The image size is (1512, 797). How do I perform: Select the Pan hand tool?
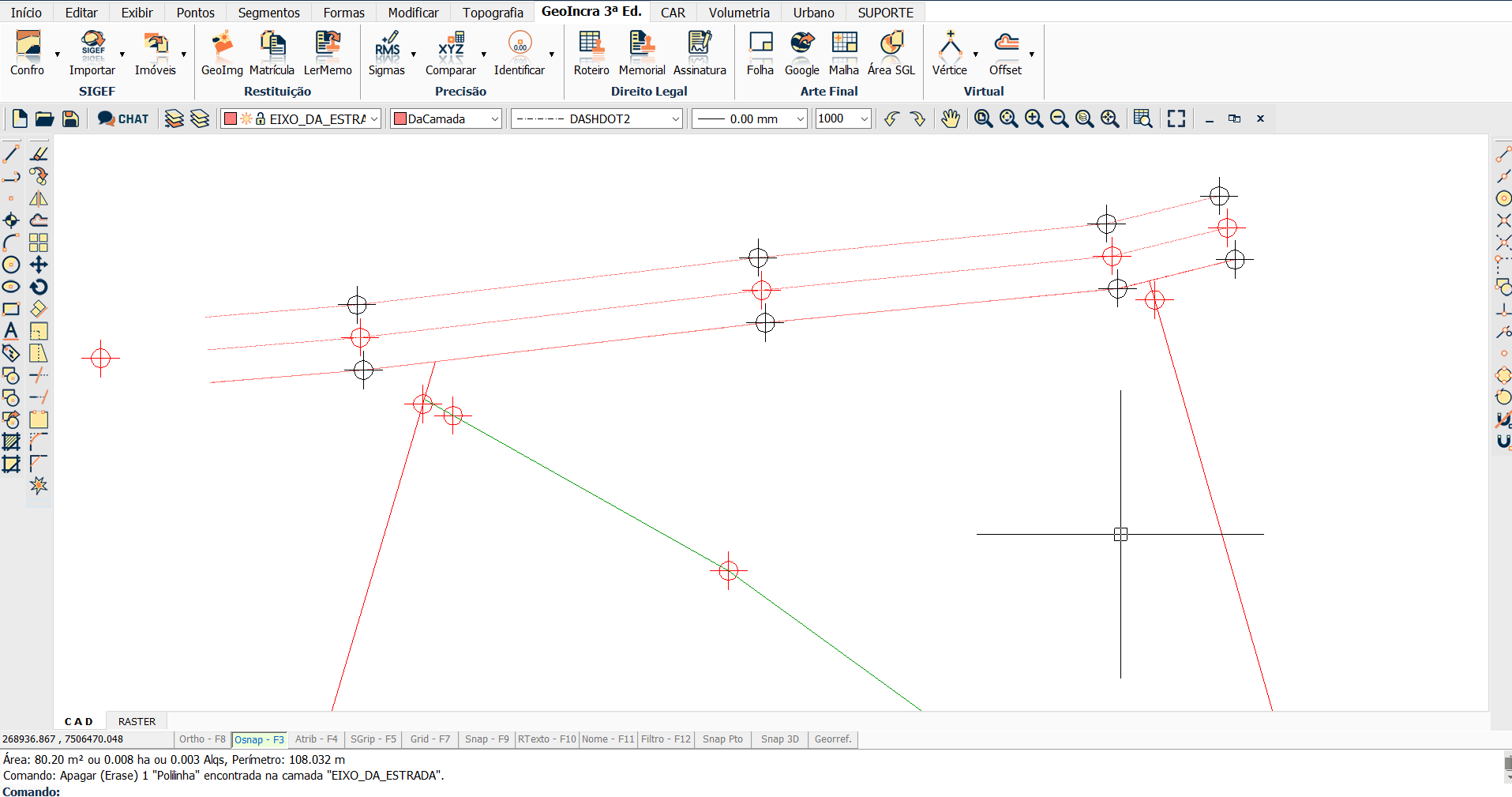(x=950, y=118)
